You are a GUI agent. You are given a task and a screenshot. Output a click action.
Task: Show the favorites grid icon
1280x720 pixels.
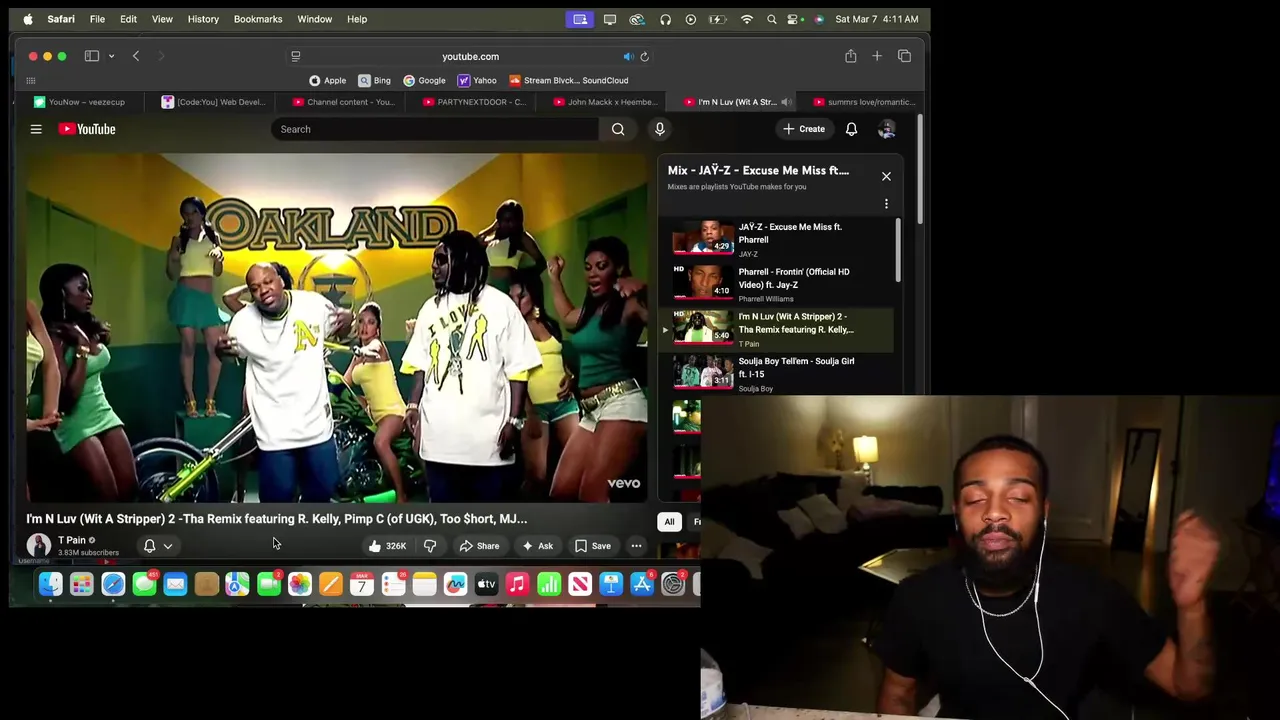click(31, 80)
